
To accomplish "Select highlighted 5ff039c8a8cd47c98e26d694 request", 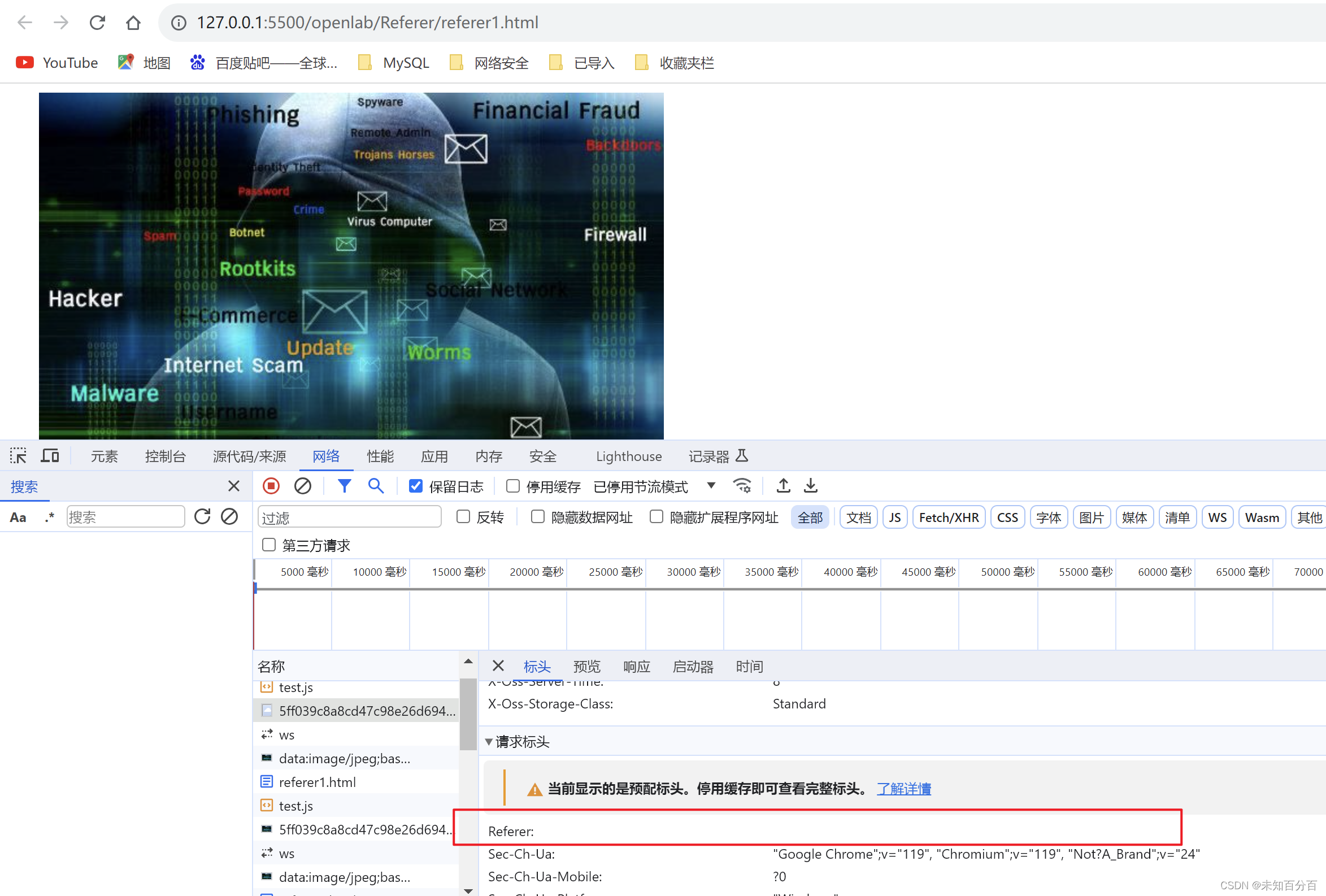I will point(357,711).
